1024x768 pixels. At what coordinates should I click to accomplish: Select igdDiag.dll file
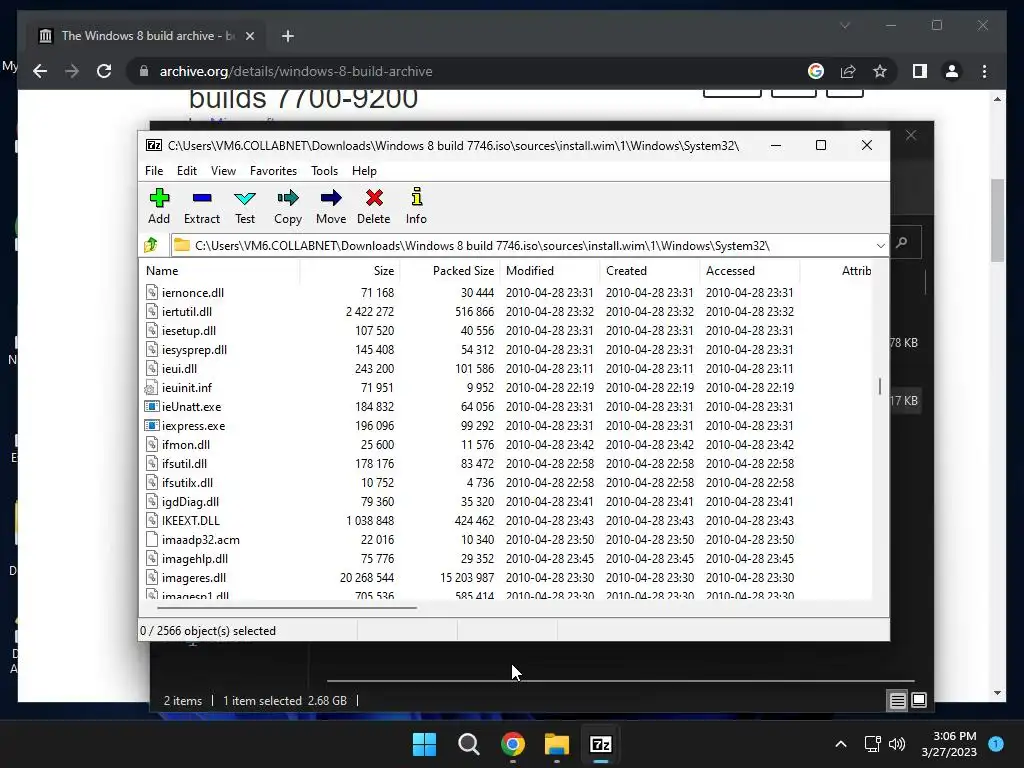click(505, 502)
